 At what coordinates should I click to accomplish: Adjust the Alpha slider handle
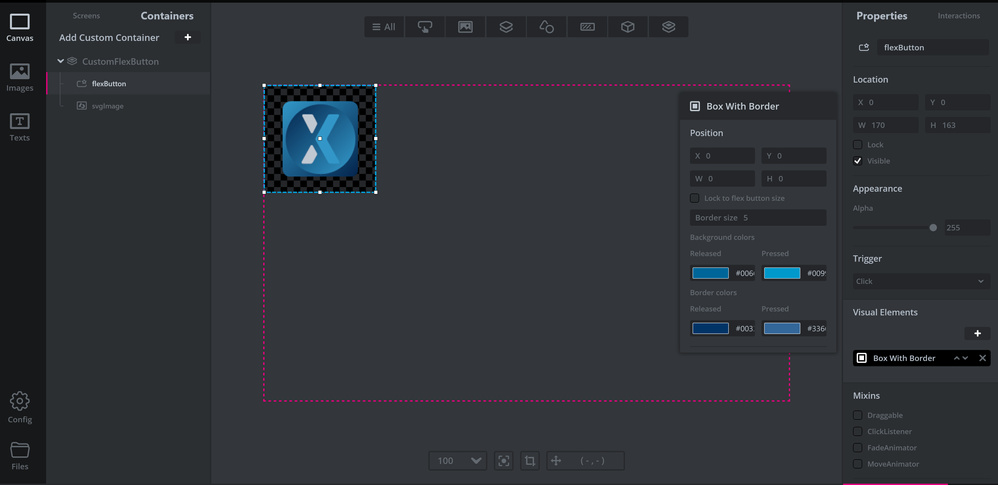tap(933, 227)
